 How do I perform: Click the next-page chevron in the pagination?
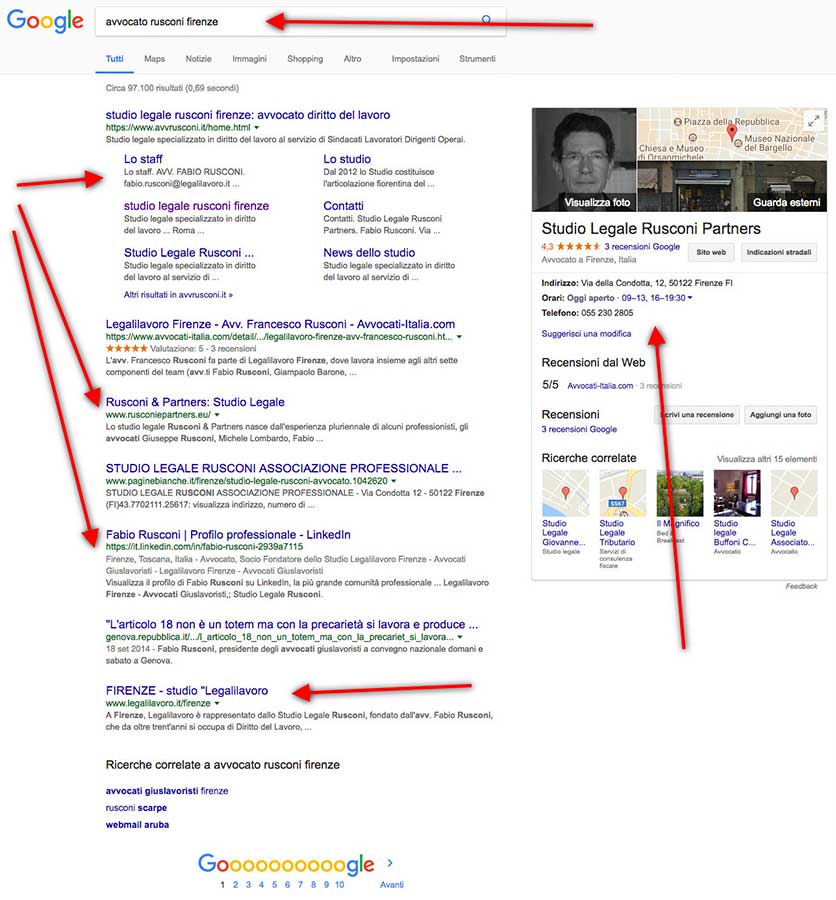390,863
